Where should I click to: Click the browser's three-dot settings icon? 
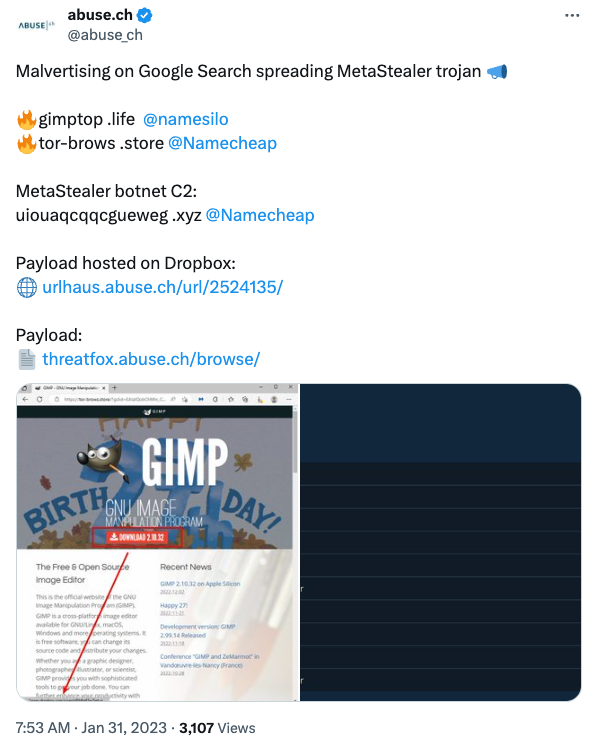click(288, 400)
